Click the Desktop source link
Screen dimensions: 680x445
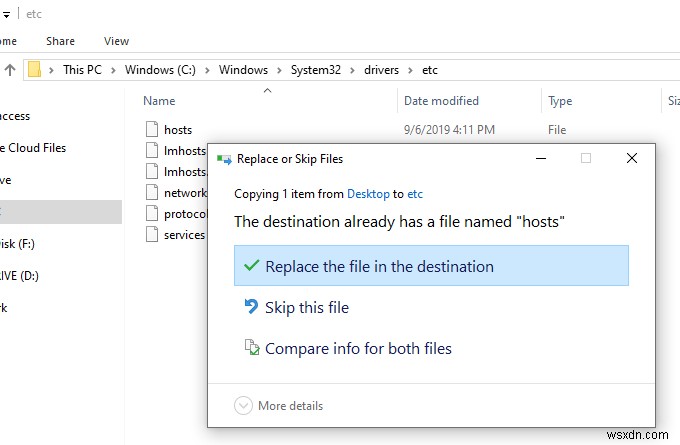[x=368, y=194]
